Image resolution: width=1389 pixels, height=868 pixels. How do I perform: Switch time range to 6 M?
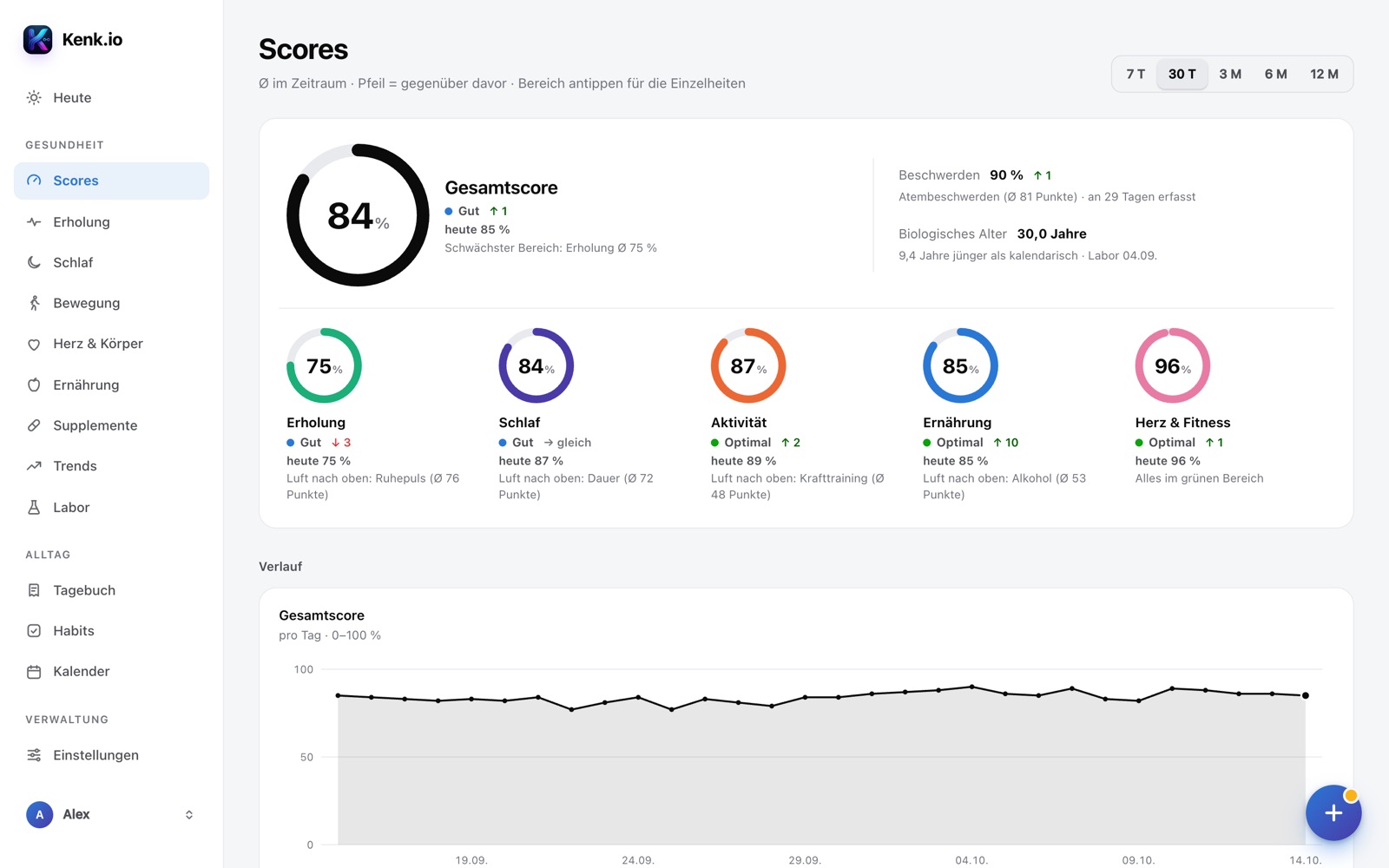point(1275,74)
